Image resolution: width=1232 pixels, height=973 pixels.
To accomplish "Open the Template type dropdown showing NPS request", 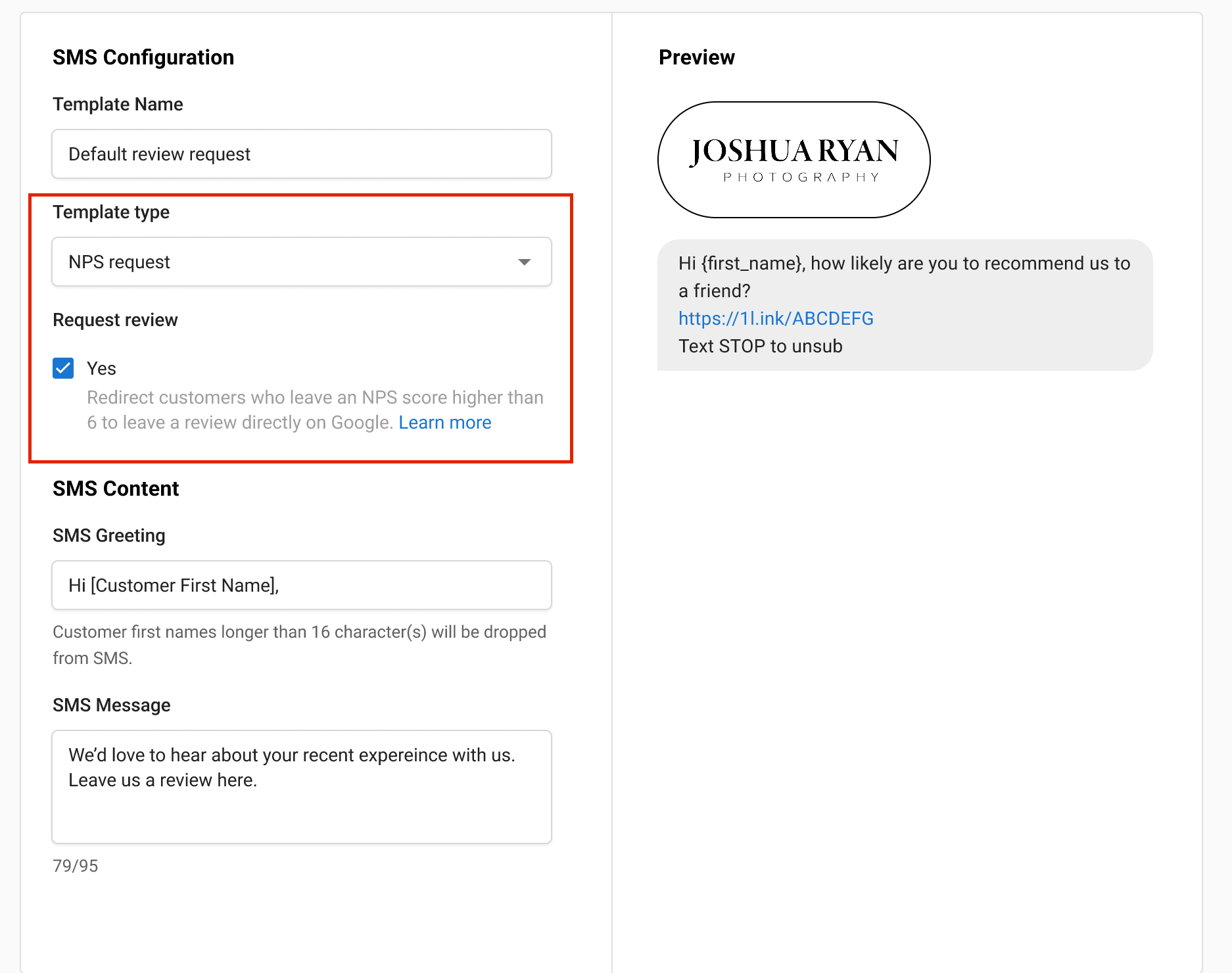I will tap(289, 262).
